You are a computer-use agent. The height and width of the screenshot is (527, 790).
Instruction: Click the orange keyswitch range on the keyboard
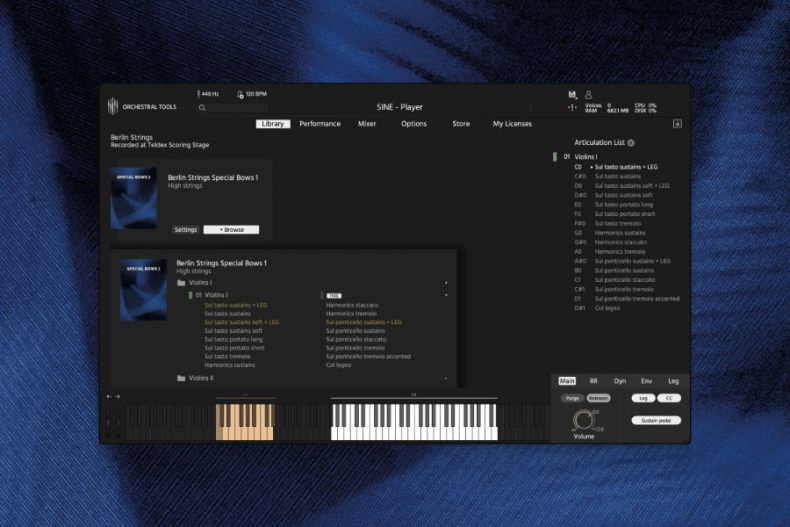[x=245, y=422]
